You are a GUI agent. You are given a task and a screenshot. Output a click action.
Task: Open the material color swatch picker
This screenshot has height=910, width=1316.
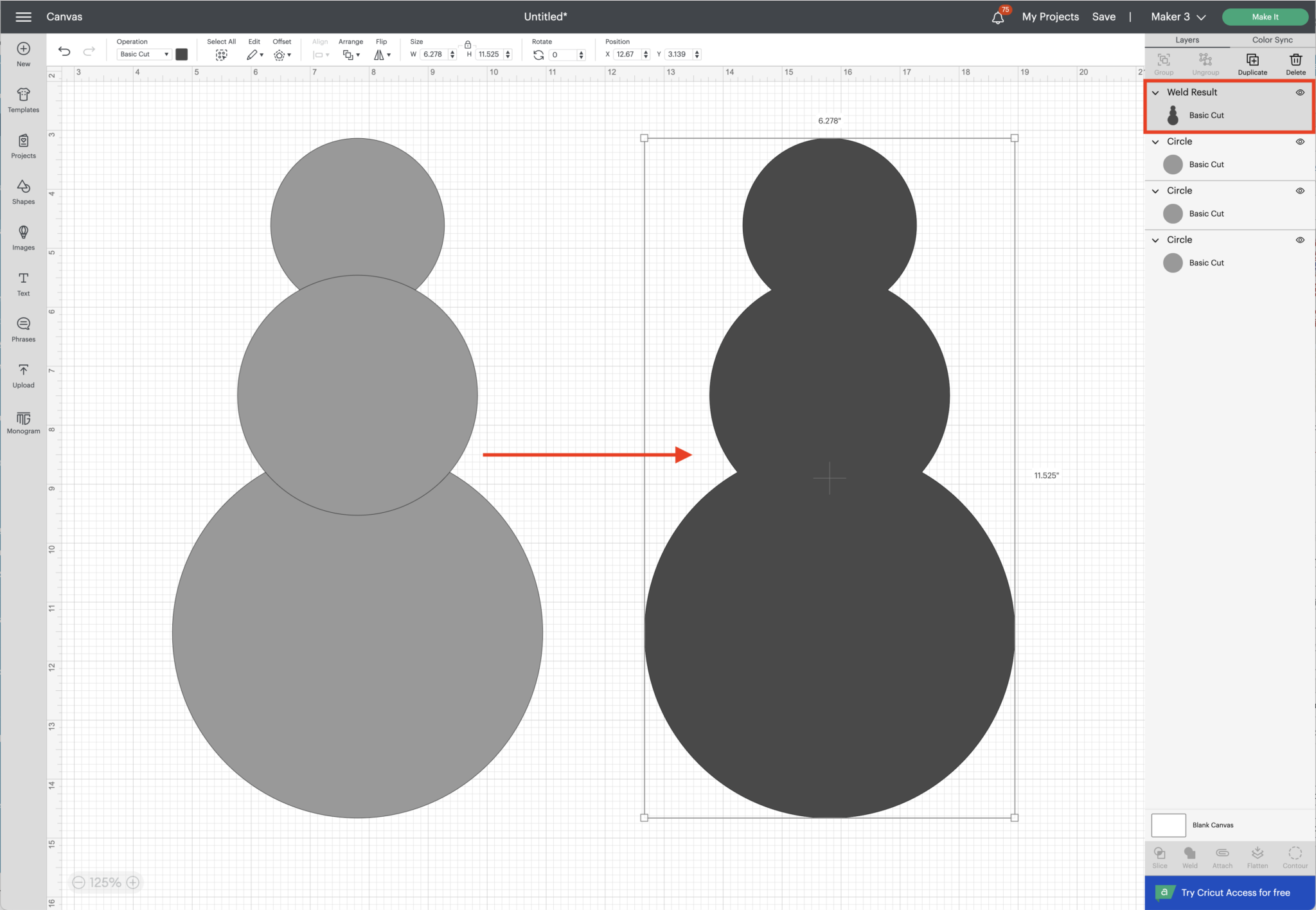182,54
